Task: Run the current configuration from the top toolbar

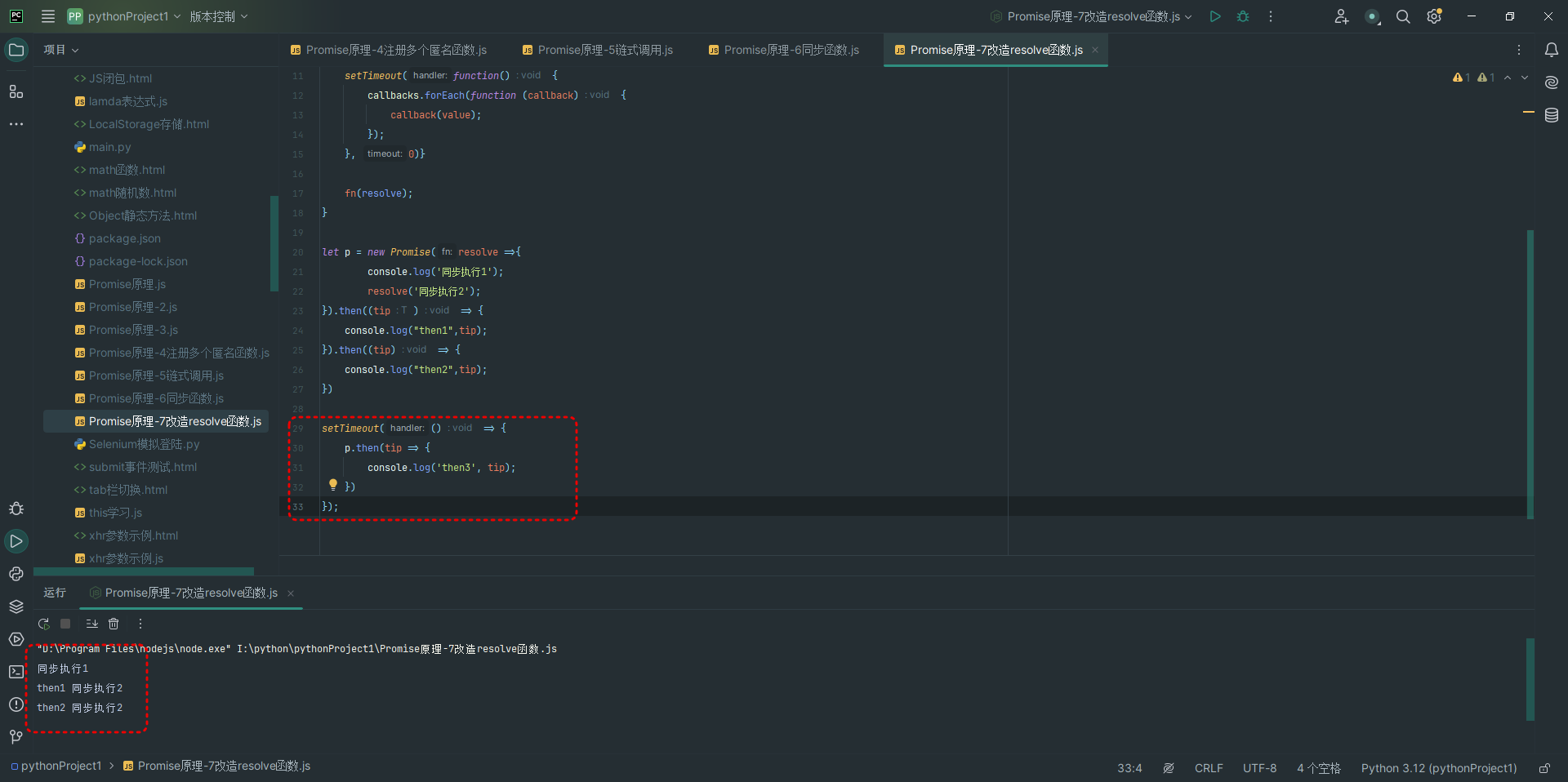Action: point(1215,16)
